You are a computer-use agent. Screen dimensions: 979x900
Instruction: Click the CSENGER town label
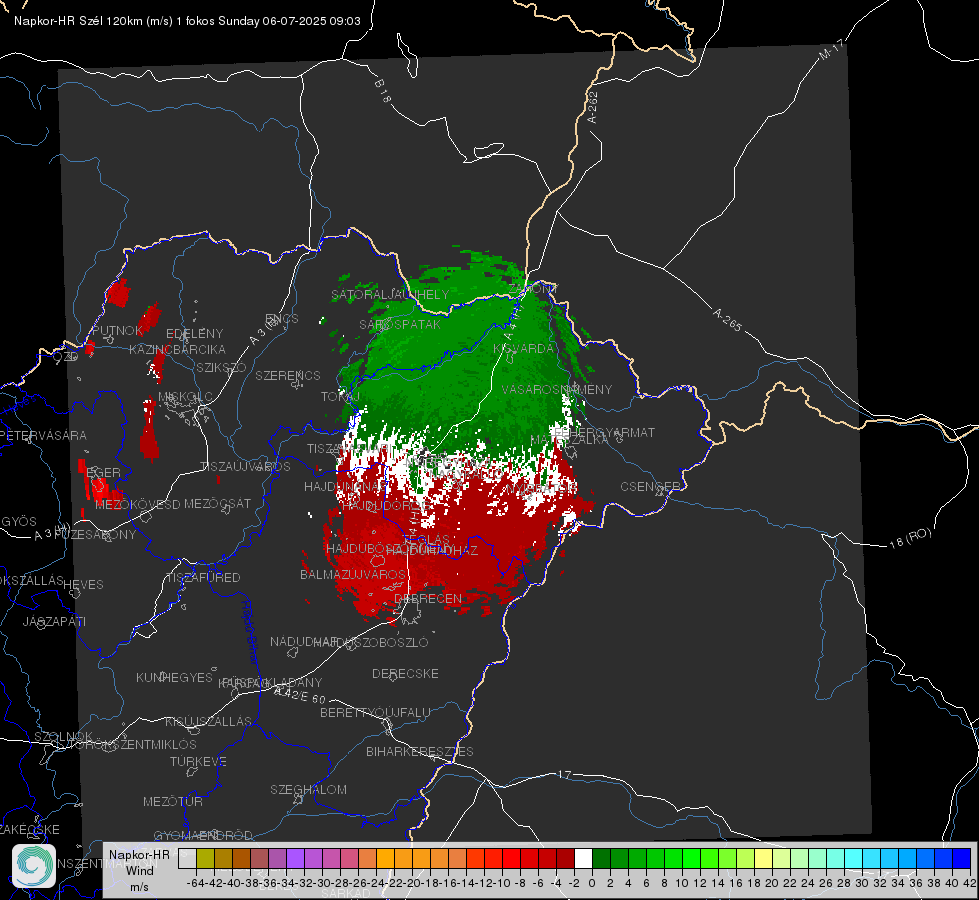[x=650, y=487]
